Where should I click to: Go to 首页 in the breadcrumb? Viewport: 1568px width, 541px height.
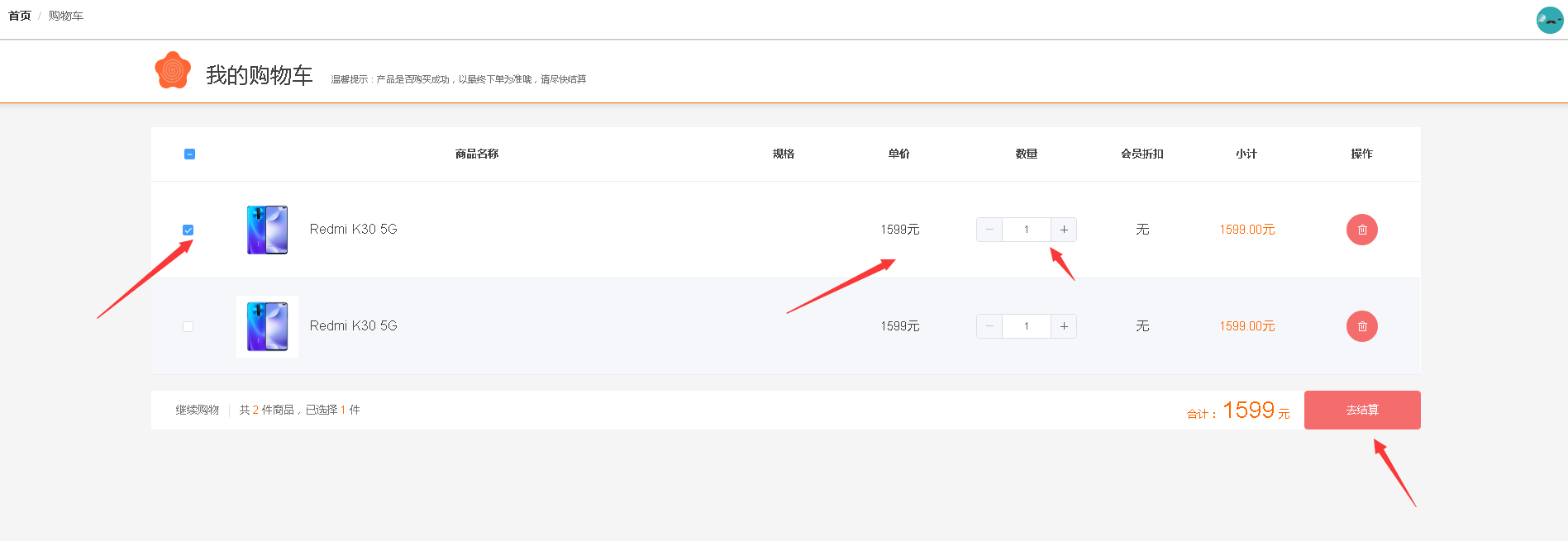pos(20,16)
